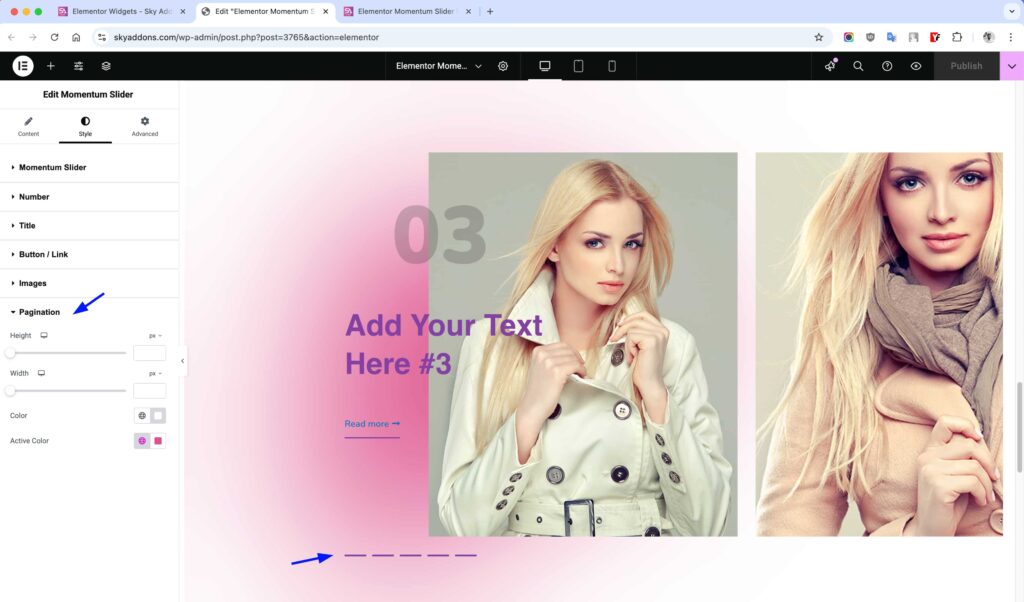Select the Add Your Text Here #3 heading
The width and height of the screenshot is (1024, 602).
[x=443, y=344]
